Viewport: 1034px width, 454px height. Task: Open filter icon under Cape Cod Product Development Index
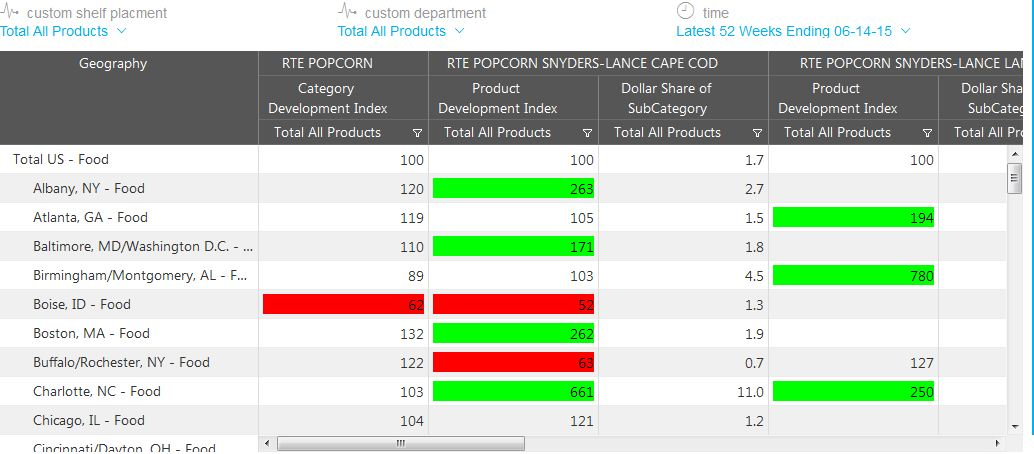point(587,133)
